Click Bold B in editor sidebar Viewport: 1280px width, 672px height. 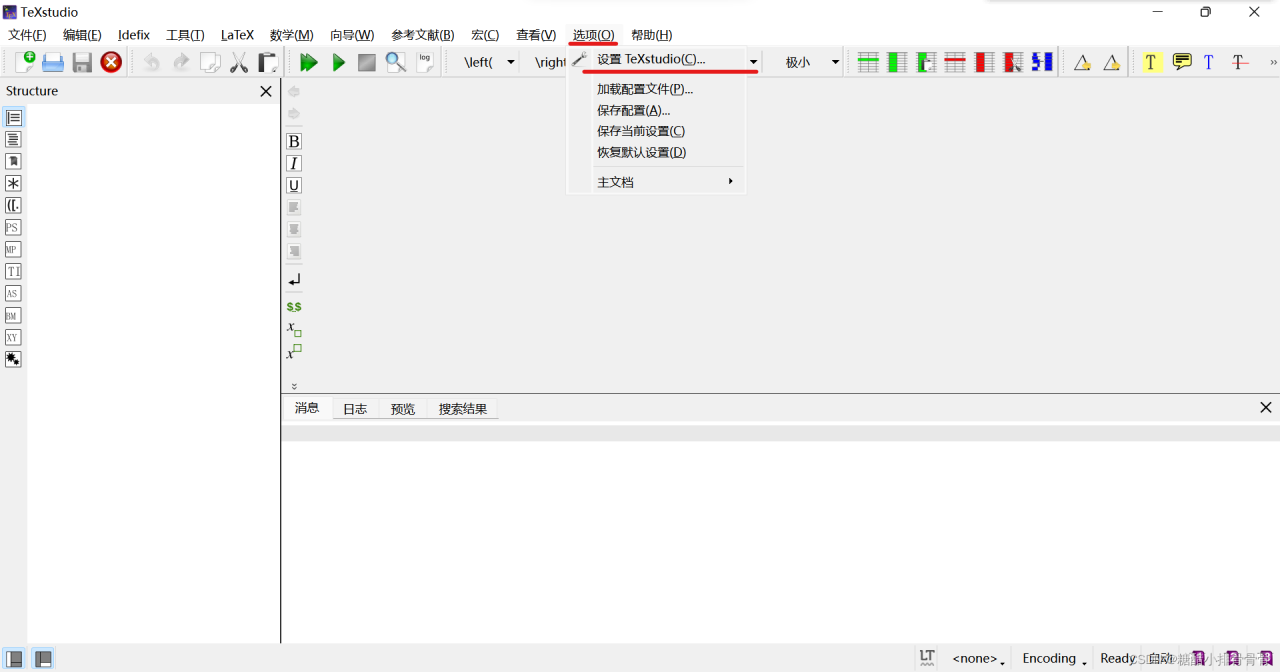(x=294, y=141)
